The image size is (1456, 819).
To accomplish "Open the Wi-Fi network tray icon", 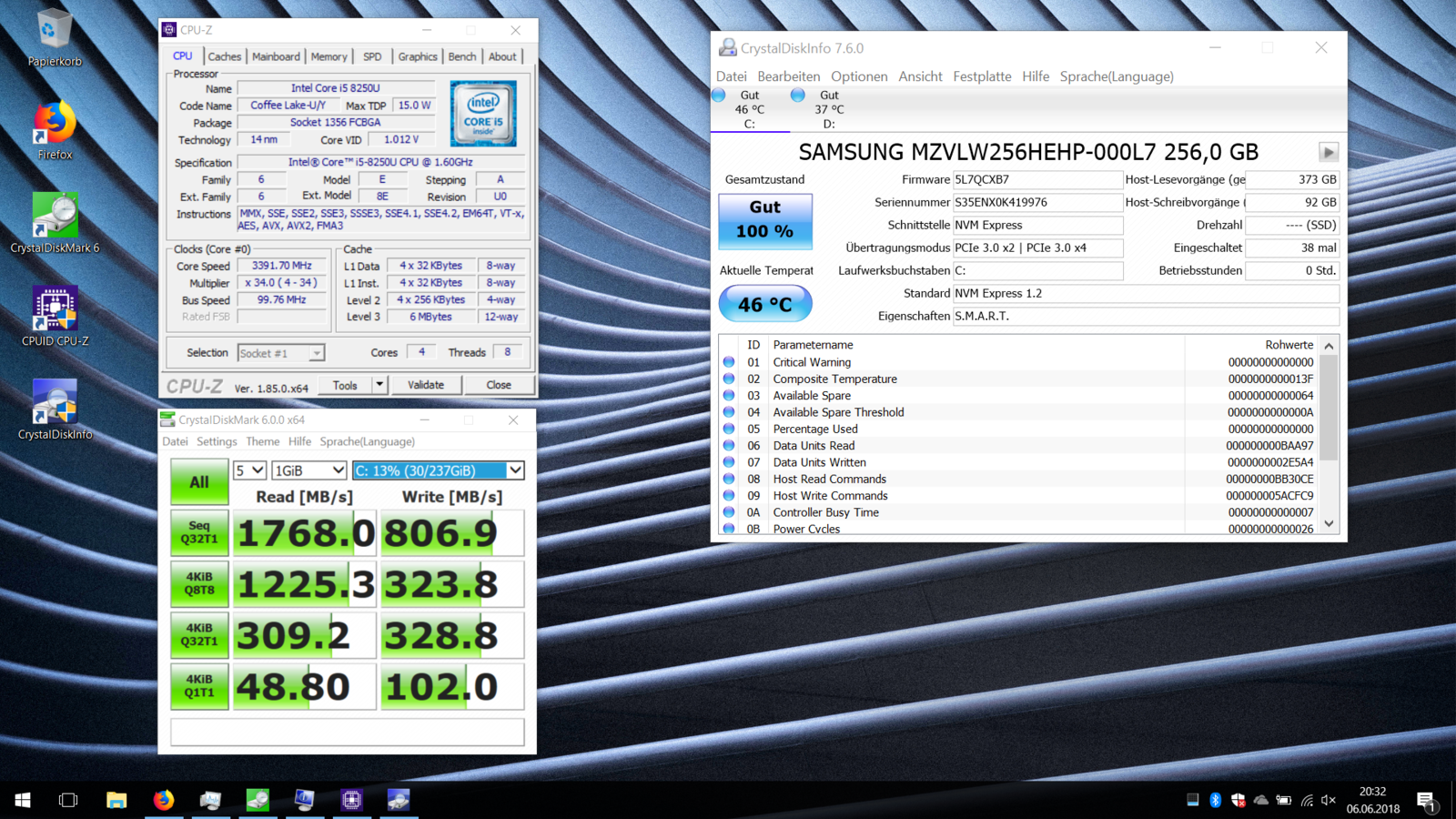I will tap(1306, 800).
